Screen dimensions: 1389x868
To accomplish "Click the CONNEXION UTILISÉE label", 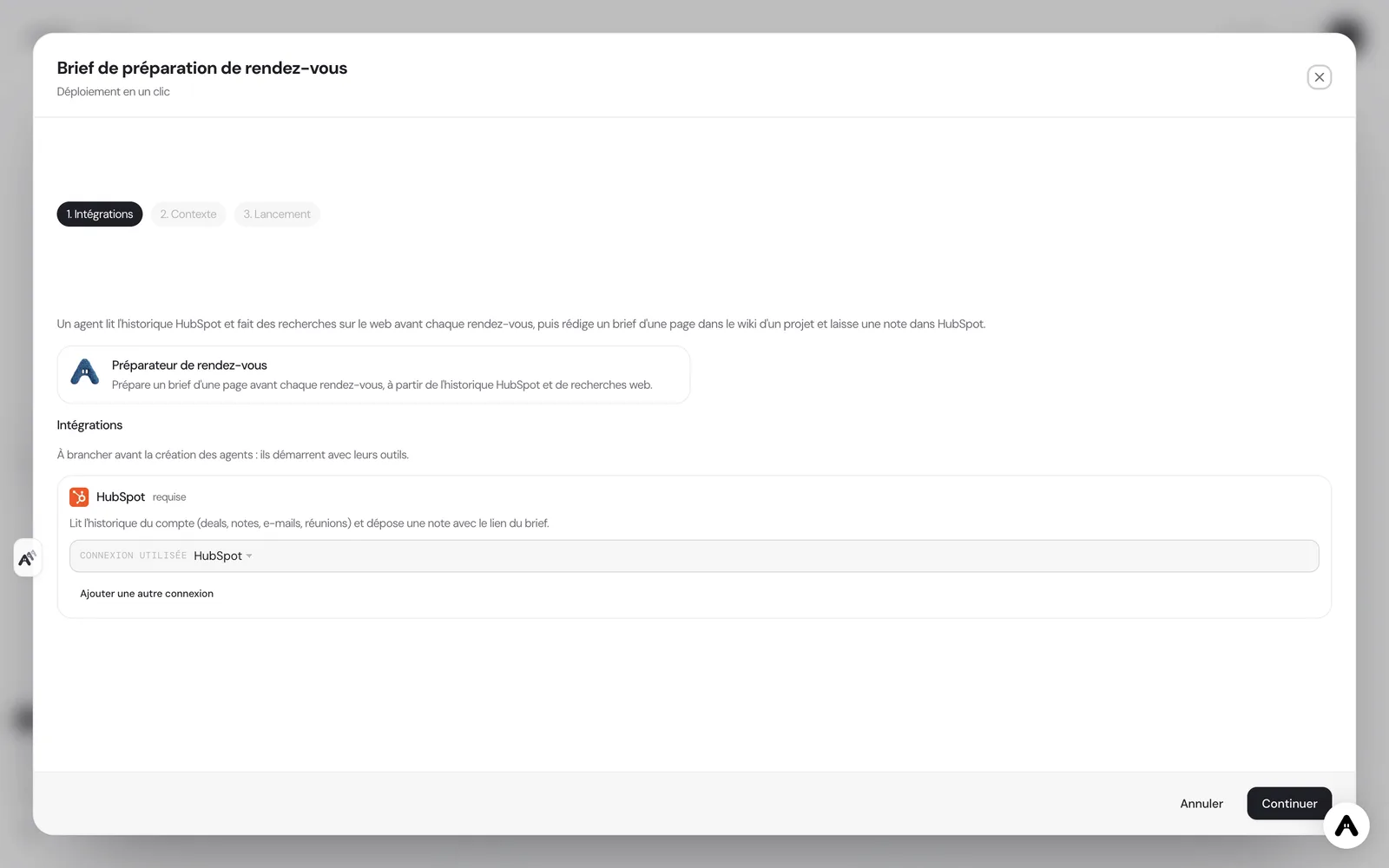I will [133, 556].
